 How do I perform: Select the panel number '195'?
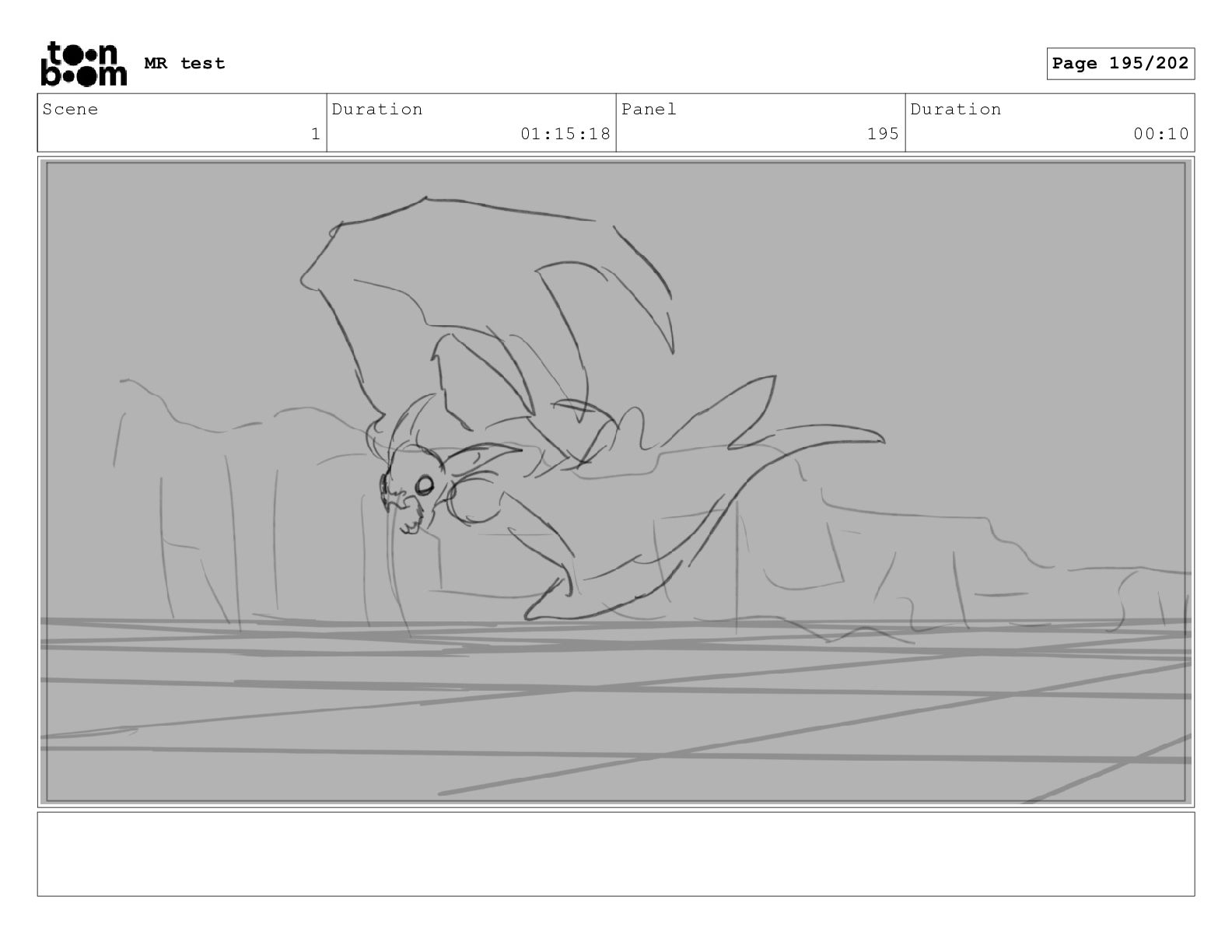click(883, 134)
